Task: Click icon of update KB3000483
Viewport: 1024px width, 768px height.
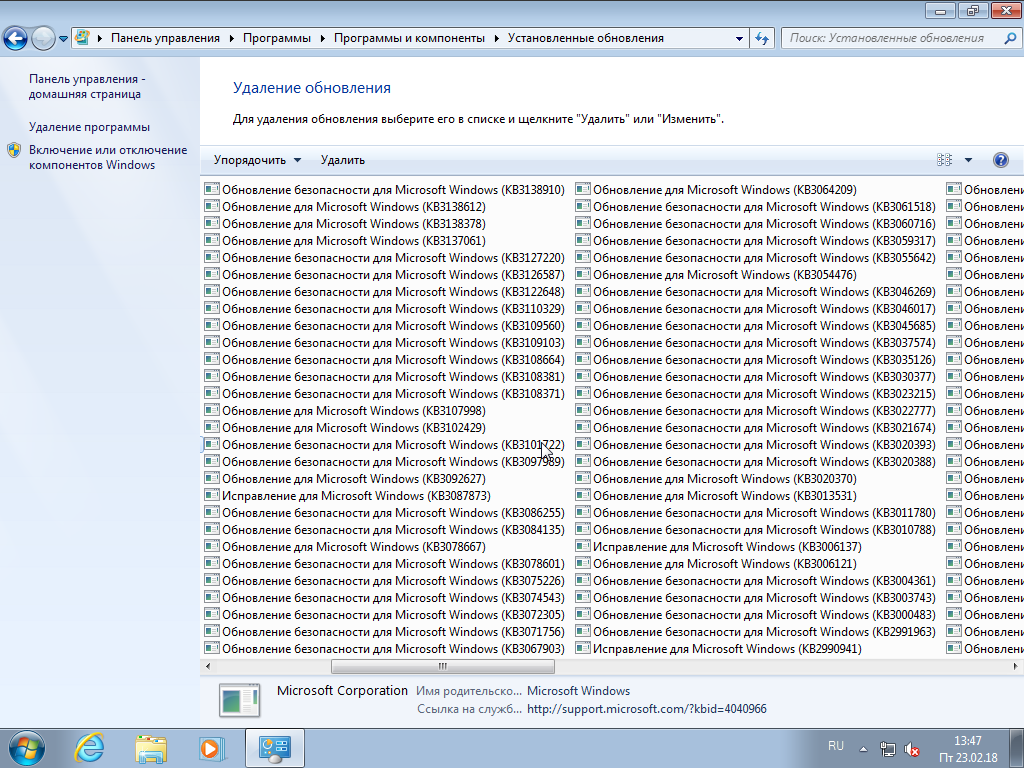Action: [x=583, y=614]
